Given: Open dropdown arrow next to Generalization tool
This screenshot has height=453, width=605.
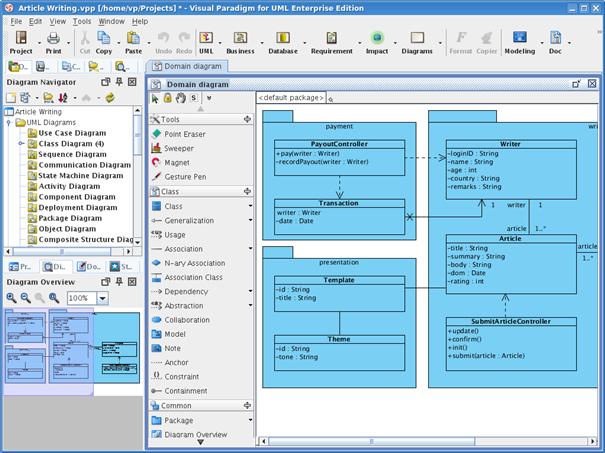Looking at the screenshot, I should (x=250, y=220).
